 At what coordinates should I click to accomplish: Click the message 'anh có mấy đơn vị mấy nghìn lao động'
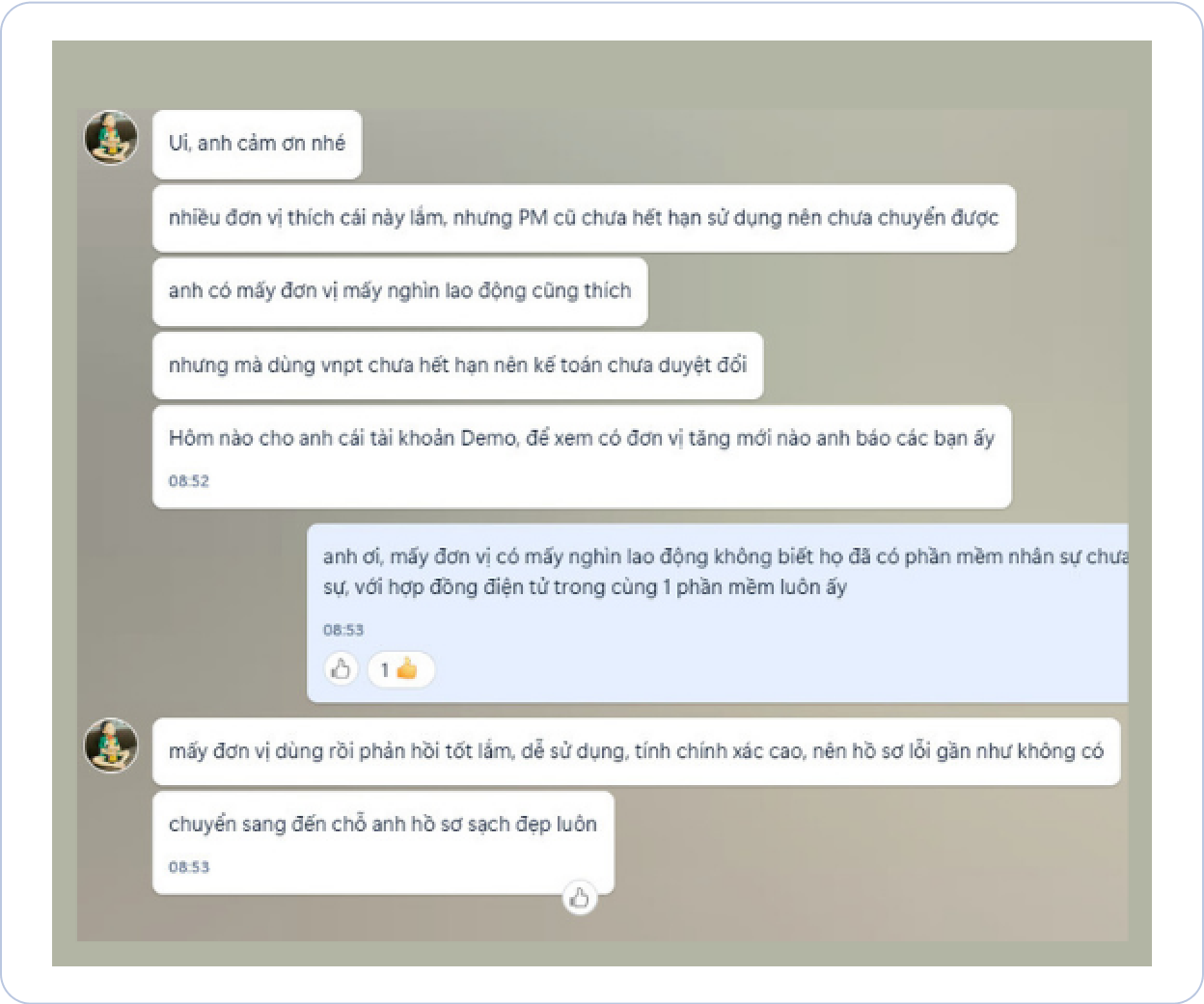click(399, 291)
